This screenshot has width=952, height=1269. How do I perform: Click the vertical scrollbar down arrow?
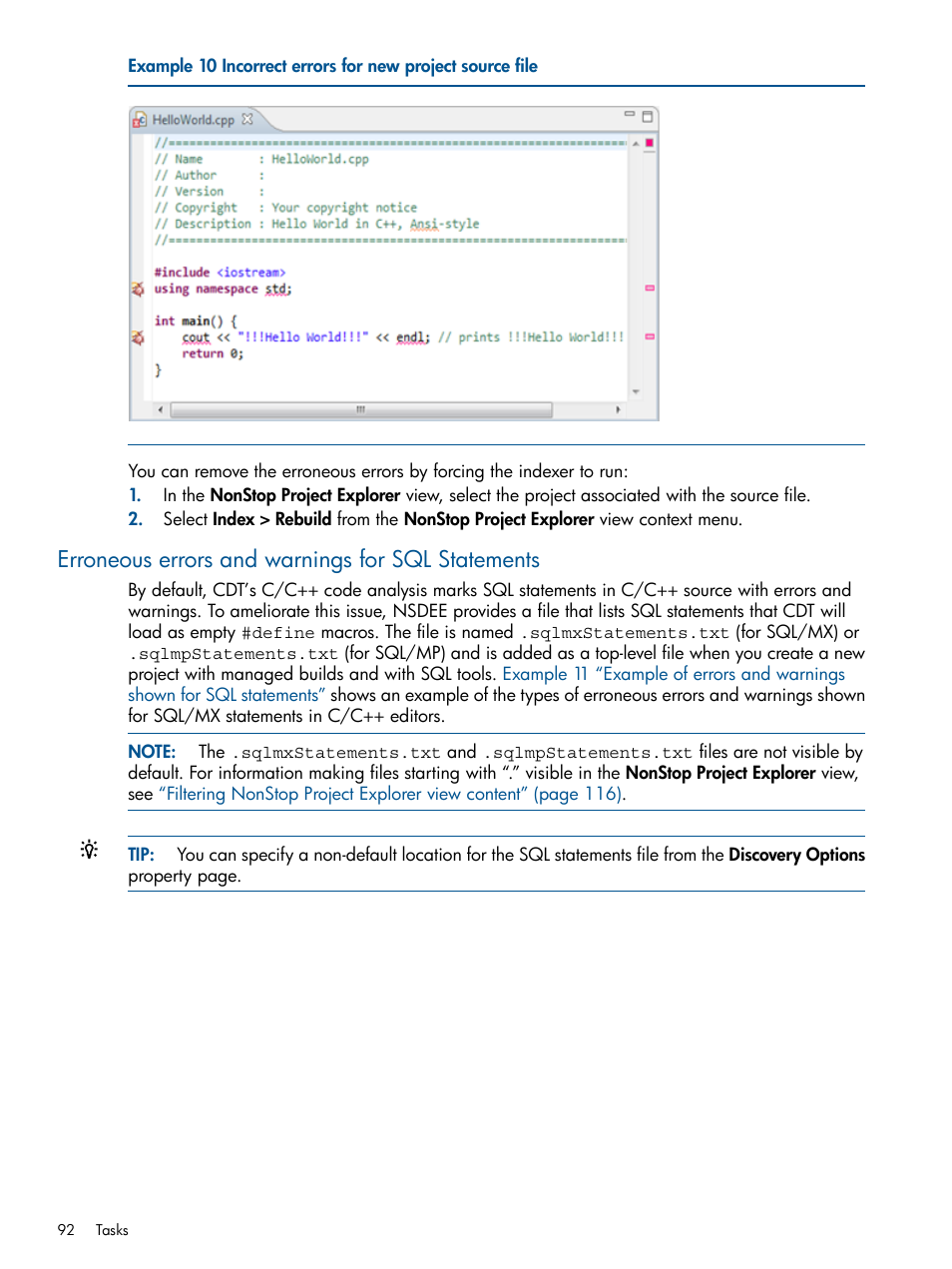(x=636, y=391)
